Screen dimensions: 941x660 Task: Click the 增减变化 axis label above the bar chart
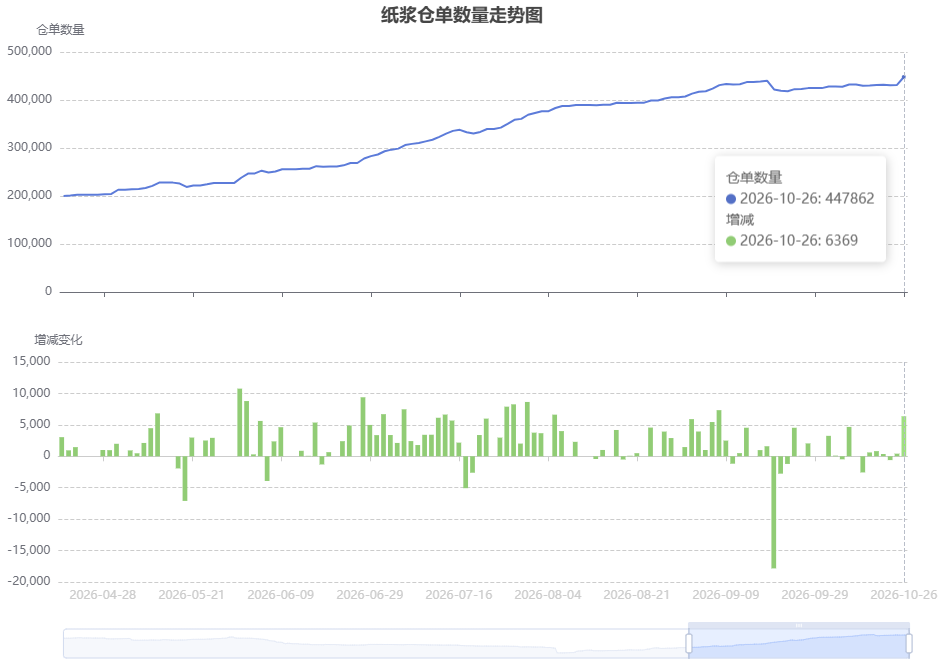click(58, 340)
